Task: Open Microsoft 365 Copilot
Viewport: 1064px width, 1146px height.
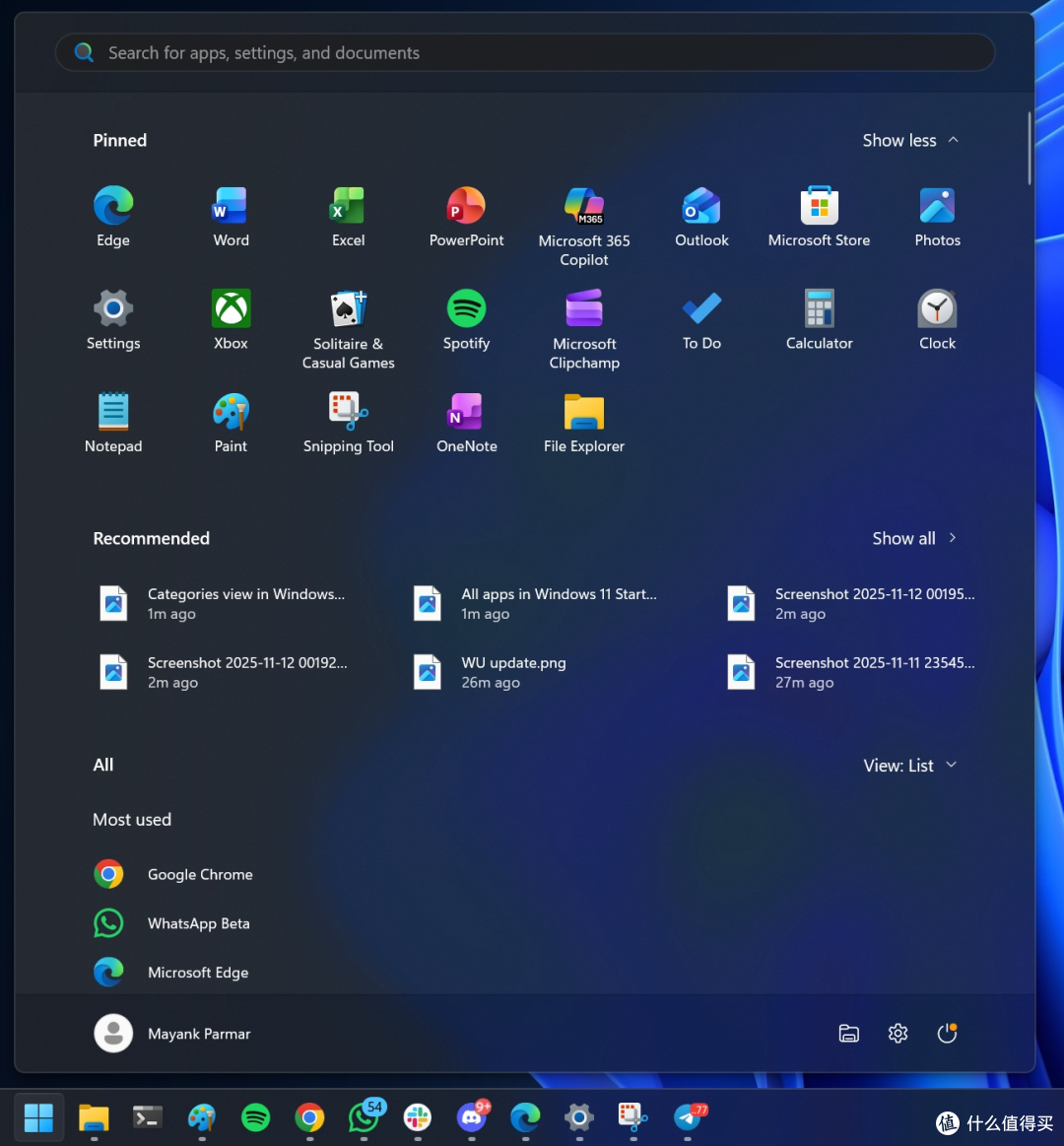Action: [584, 227]
